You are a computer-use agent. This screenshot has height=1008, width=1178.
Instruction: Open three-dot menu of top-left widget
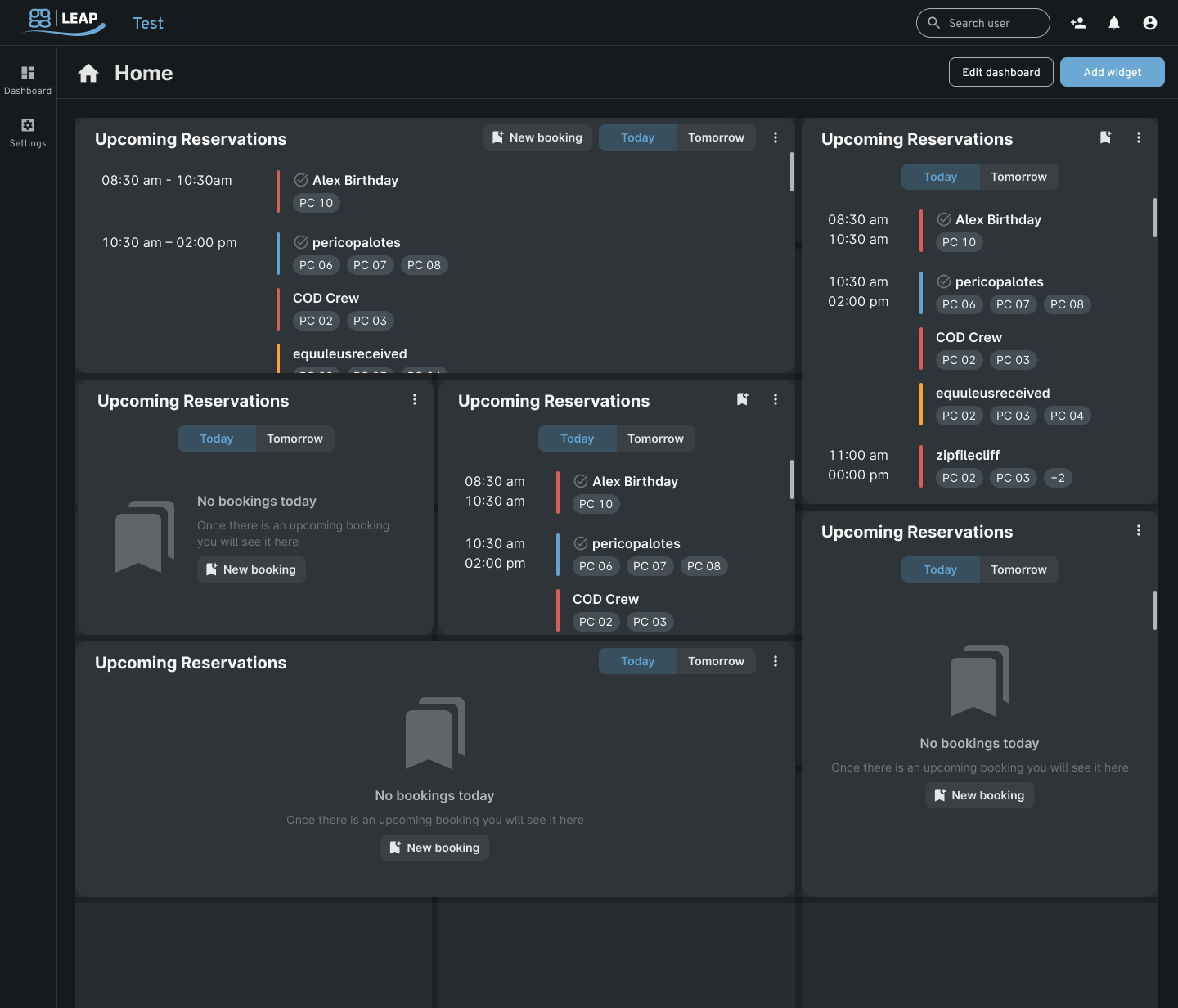776,137
